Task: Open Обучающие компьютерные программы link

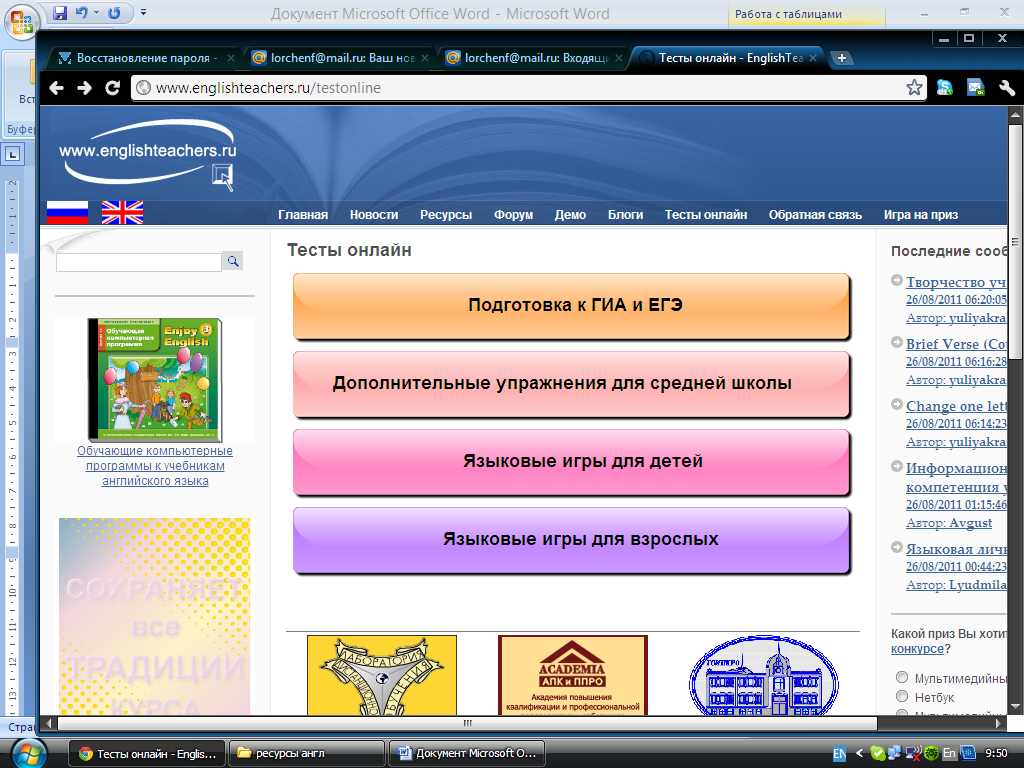Action: click(x=155, y=466)
